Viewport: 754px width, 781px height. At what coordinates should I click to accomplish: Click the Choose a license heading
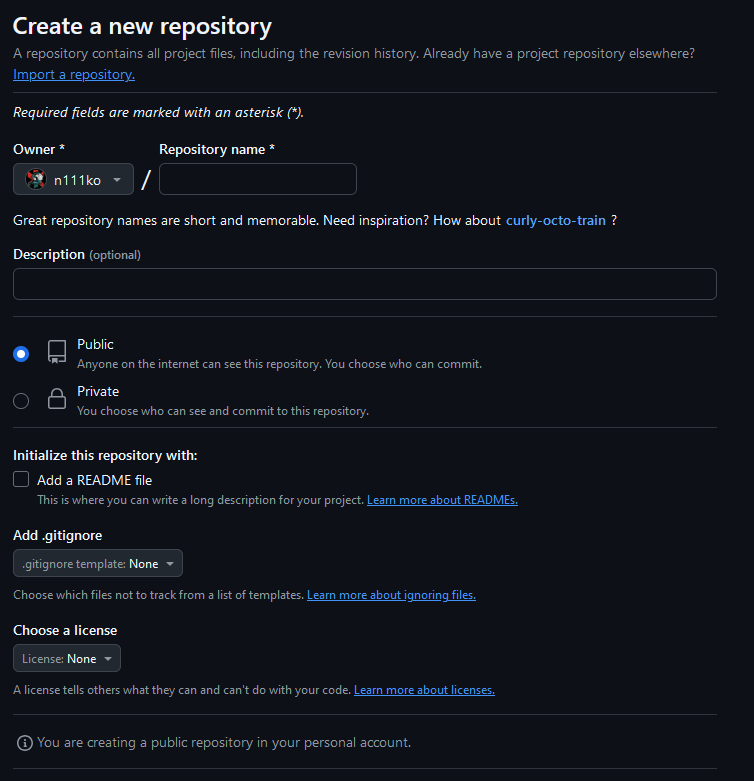[x=65, y=631]
